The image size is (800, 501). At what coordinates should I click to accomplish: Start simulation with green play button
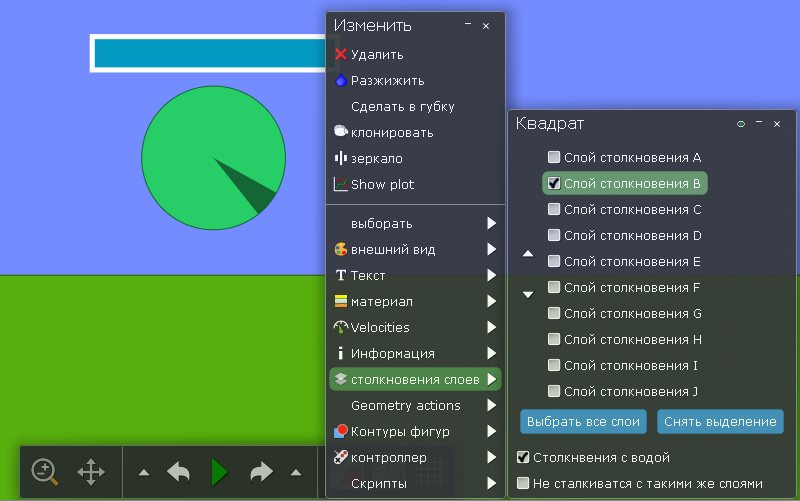(x=219, y=472)
